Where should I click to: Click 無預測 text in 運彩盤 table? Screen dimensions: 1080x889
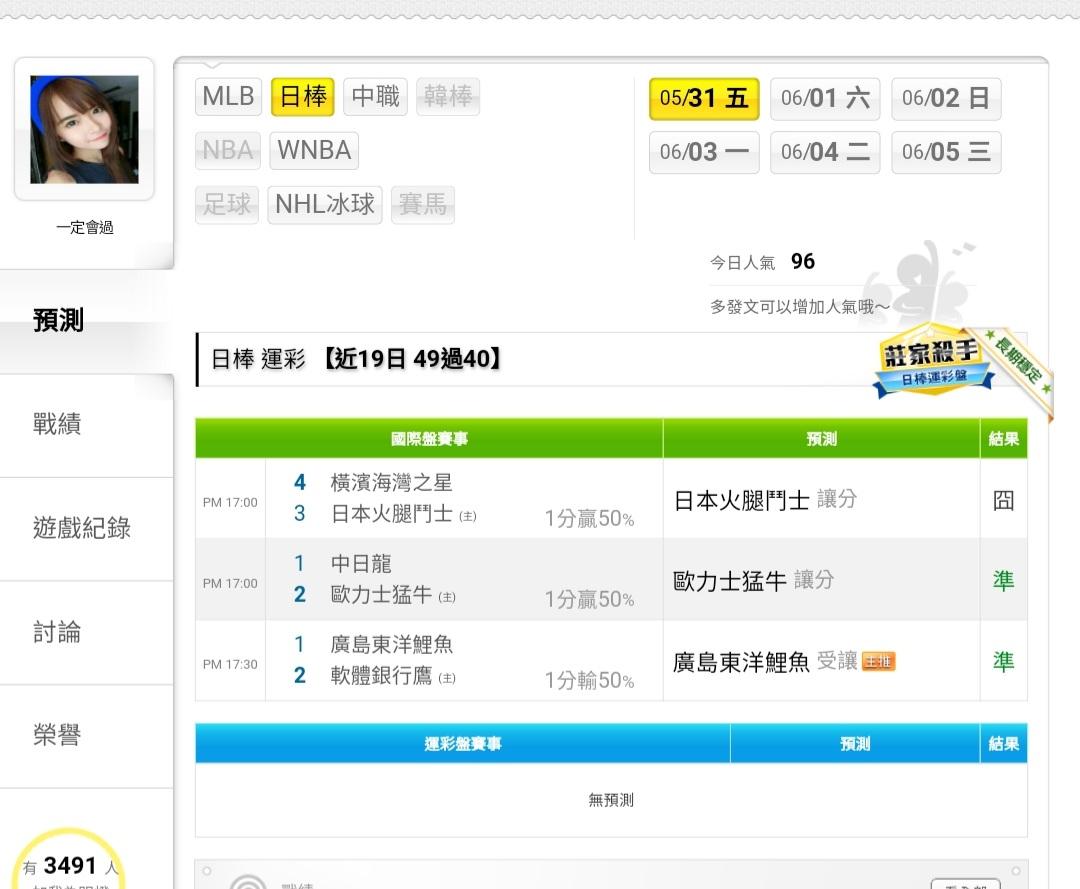(611, 799)
